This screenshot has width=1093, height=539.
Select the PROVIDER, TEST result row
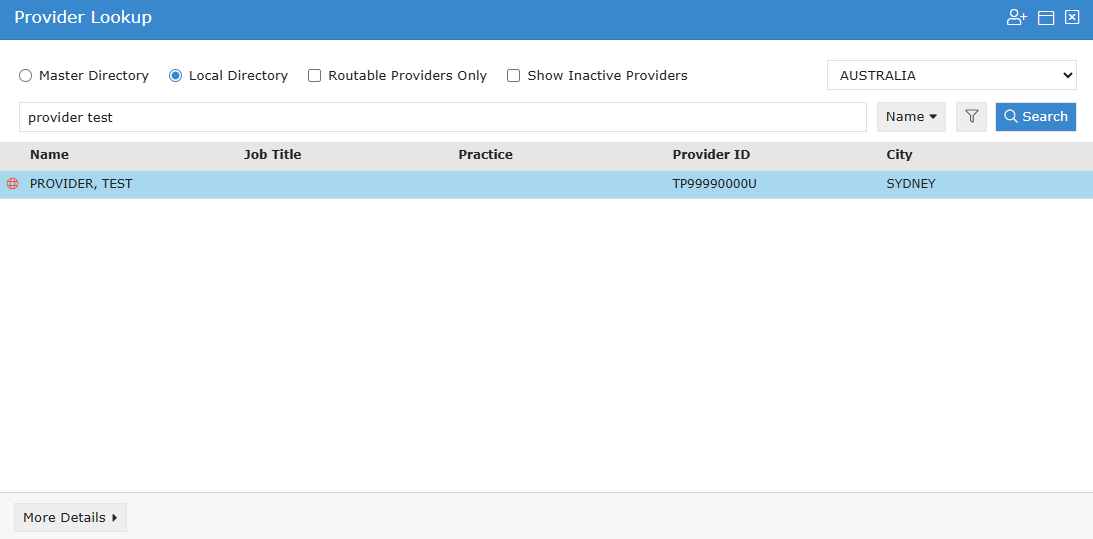pyautogui.click(x=400, y=184)
